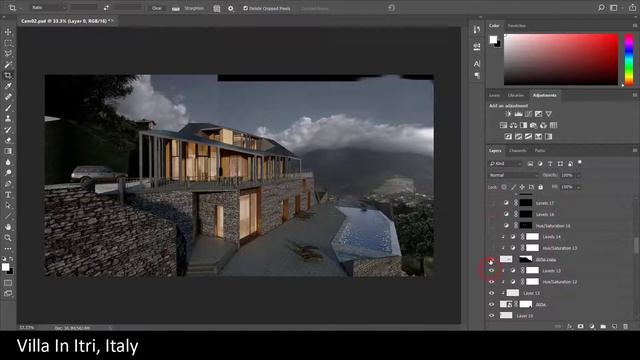Click the Clear button in options bar
This screenshot has width=640, height=360.
pyautogui.click(x=157, y=8)
